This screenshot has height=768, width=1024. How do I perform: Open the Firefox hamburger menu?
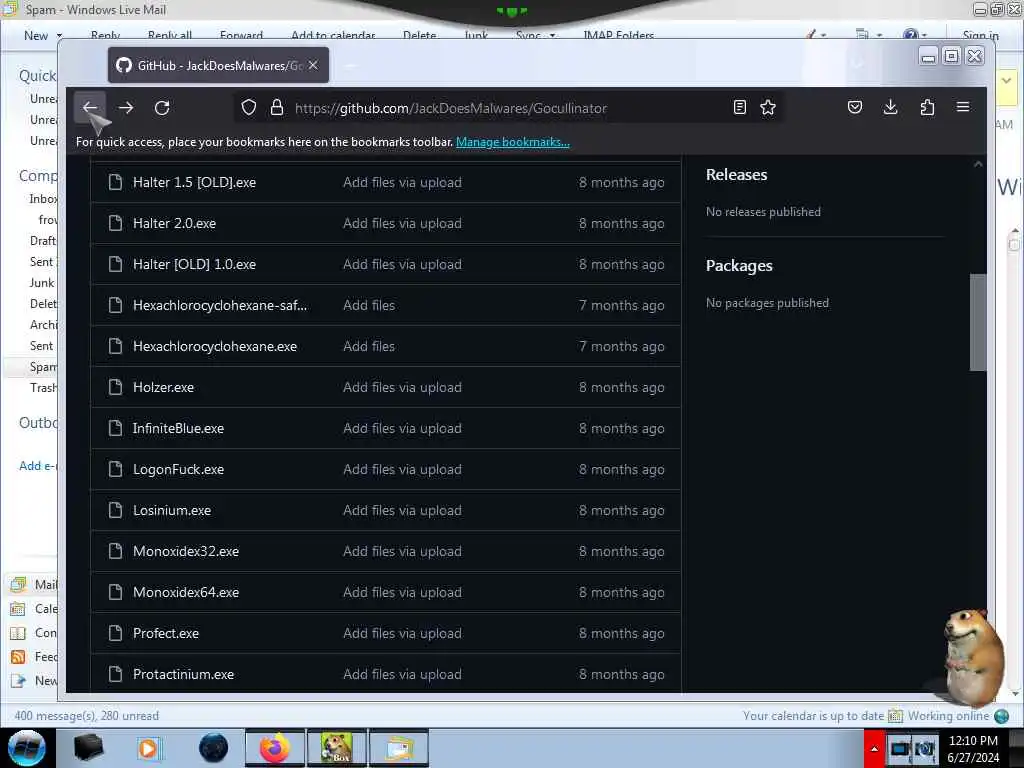(x=963, y=107)
